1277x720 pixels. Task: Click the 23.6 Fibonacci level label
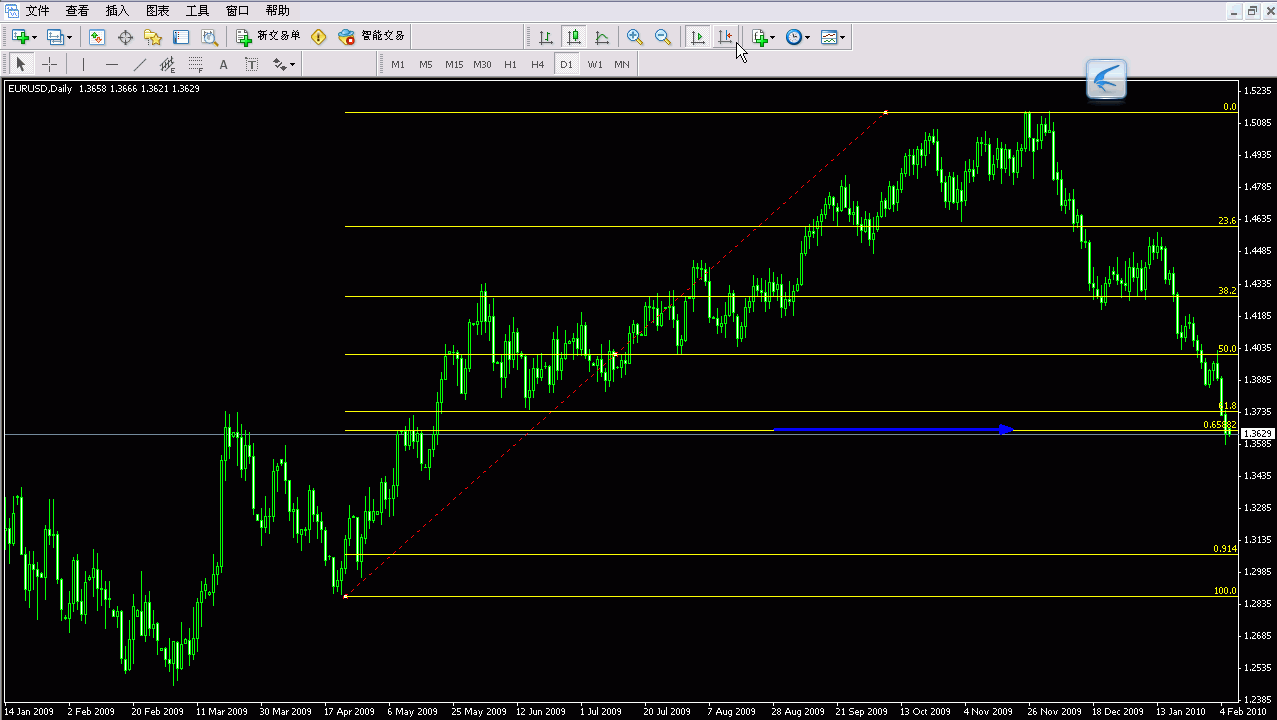coord(1227,220)
